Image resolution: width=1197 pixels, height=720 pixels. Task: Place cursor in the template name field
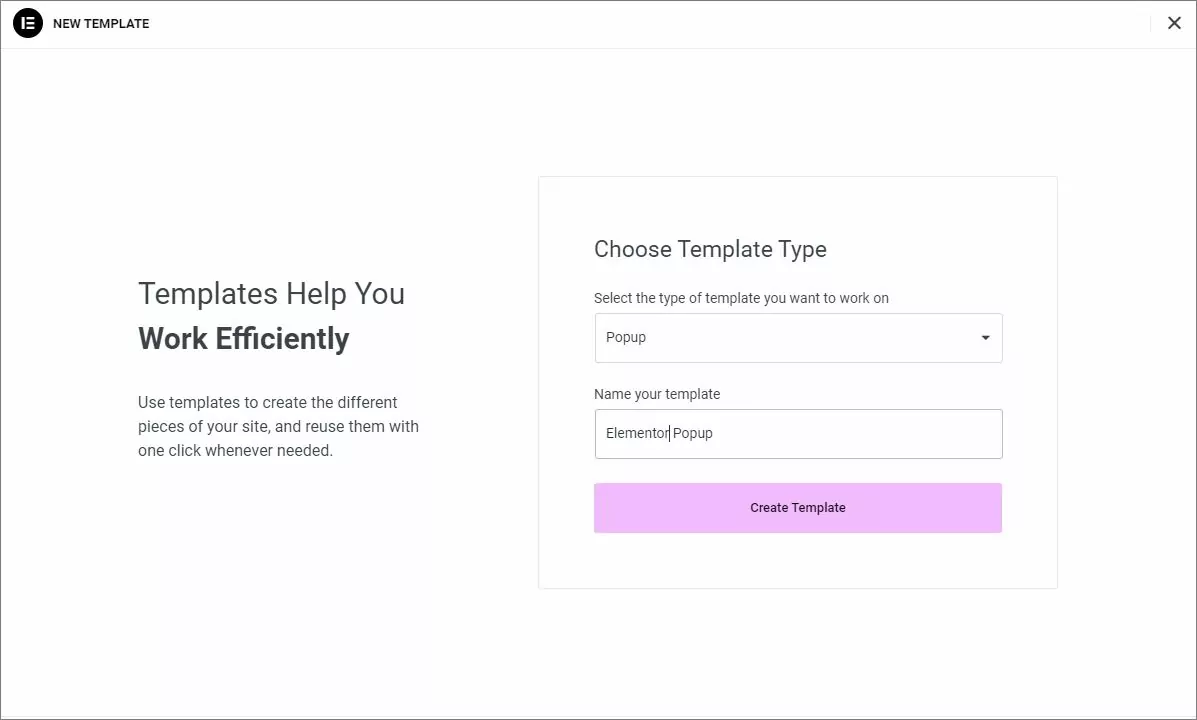tap(798, 433)
